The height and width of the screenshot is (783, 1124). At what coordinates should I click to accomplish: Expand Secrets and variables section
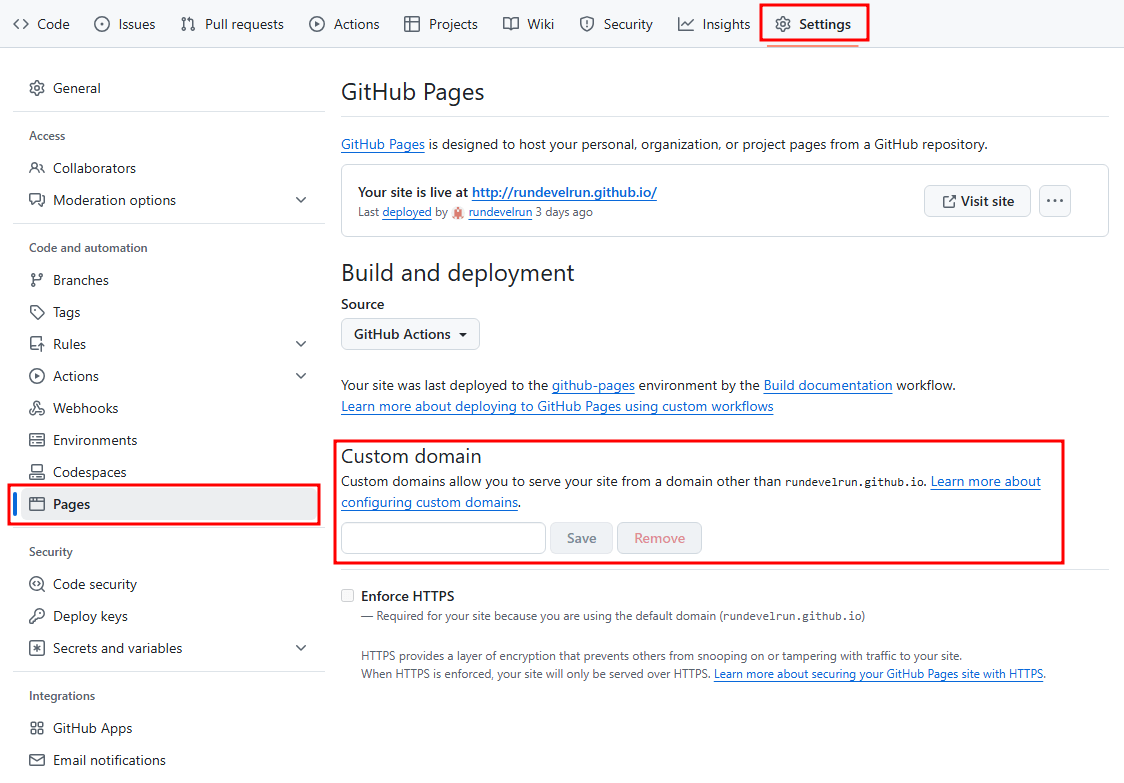(301, 648)
